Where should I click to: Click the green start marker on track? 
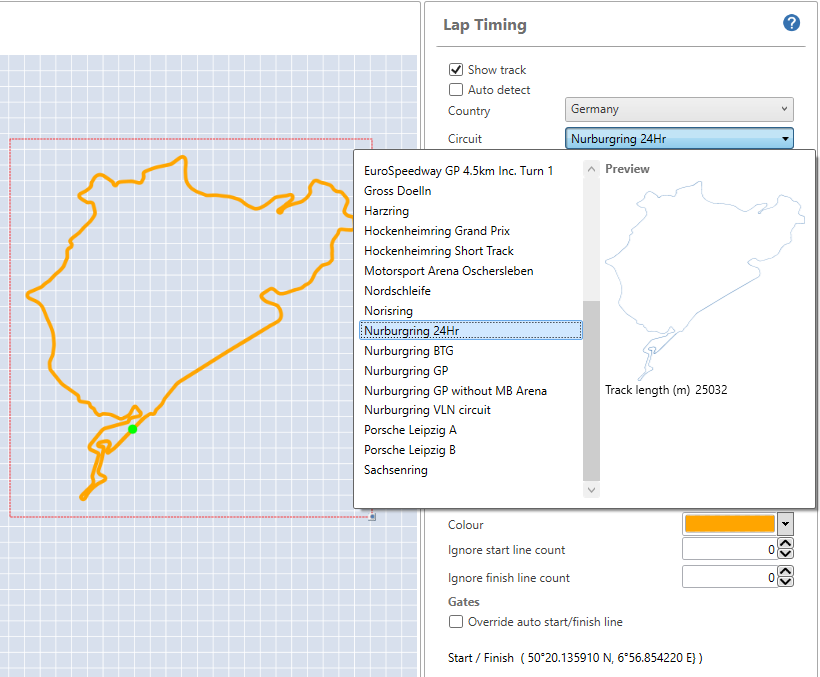click(132, 429)
